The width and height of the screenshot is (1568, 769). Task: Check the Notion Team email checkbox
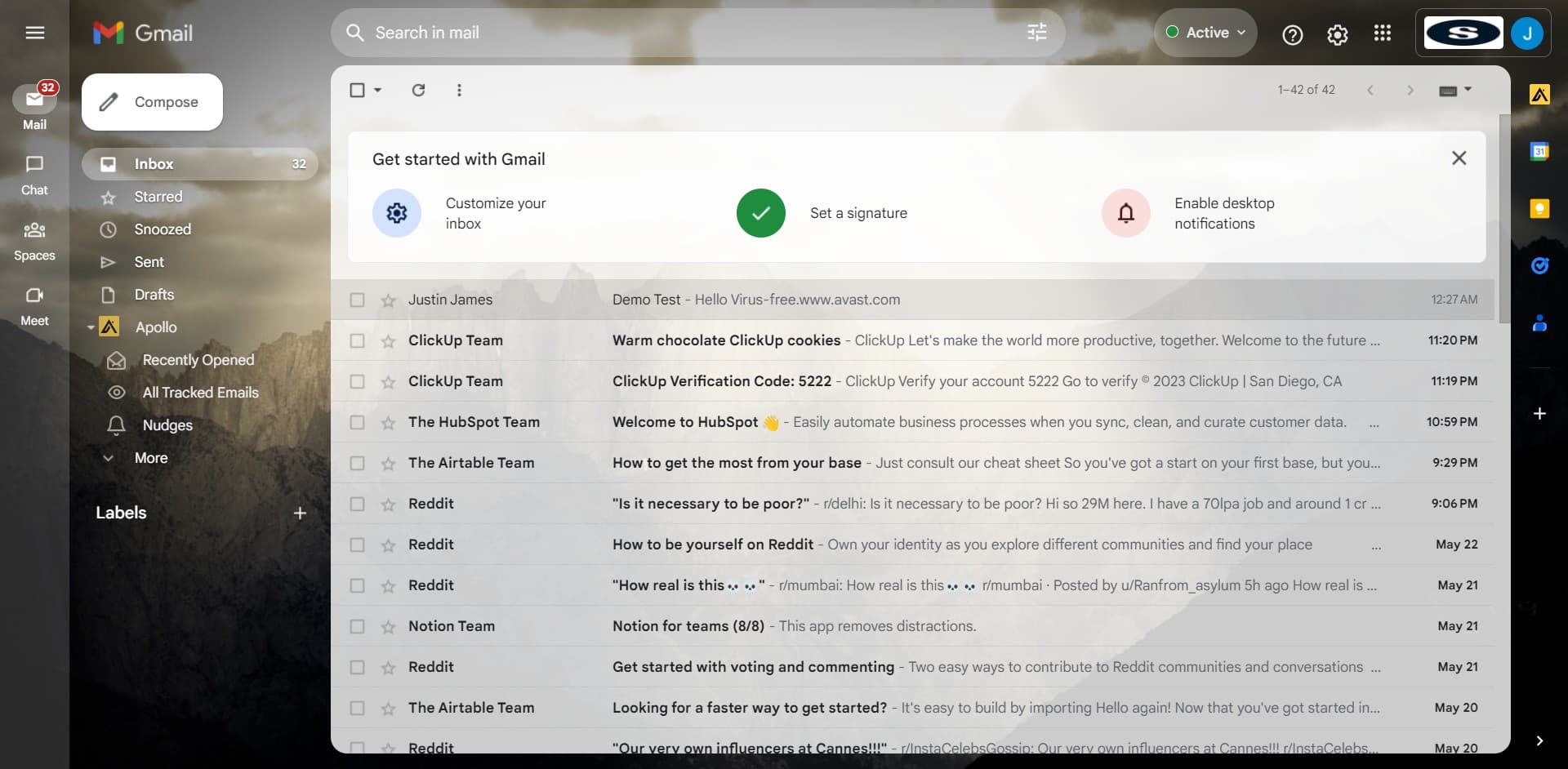click(x=357, y=626)
